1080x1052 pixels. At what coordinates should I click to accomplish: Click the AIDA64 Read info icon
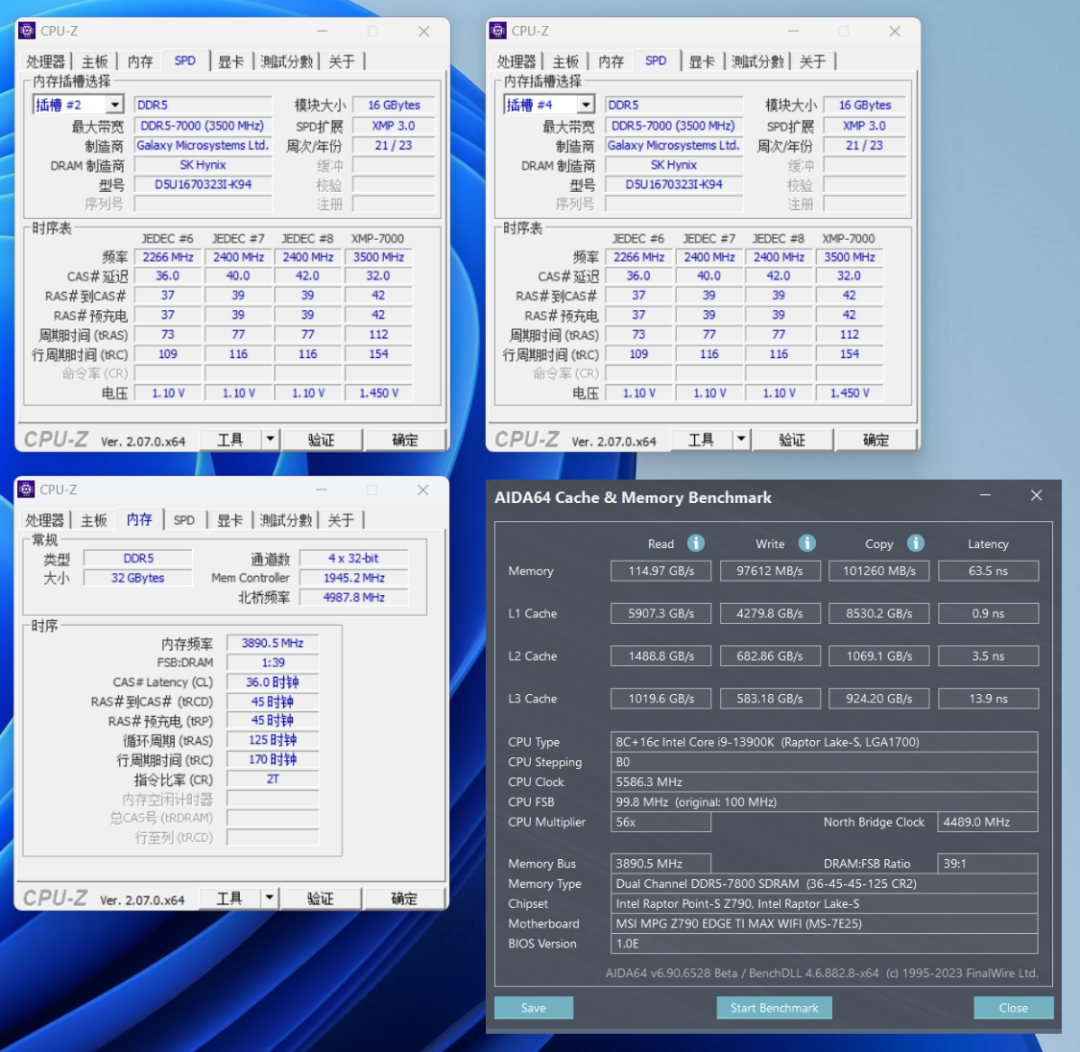click(x=696, y=543)
